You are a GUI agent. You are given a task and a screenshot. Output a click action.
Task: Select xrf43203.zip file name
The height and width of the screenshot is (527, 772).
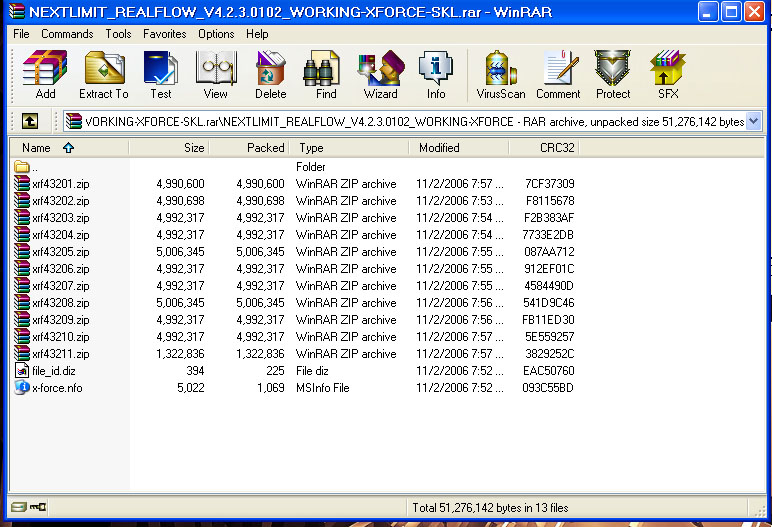click(x=61, y=218)
